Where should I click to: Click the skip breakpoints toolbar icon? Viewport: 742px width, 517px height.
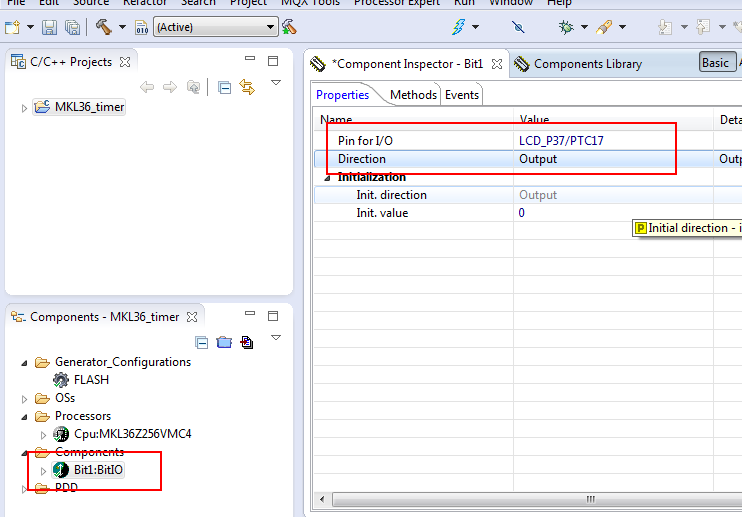tap(518, 27)
